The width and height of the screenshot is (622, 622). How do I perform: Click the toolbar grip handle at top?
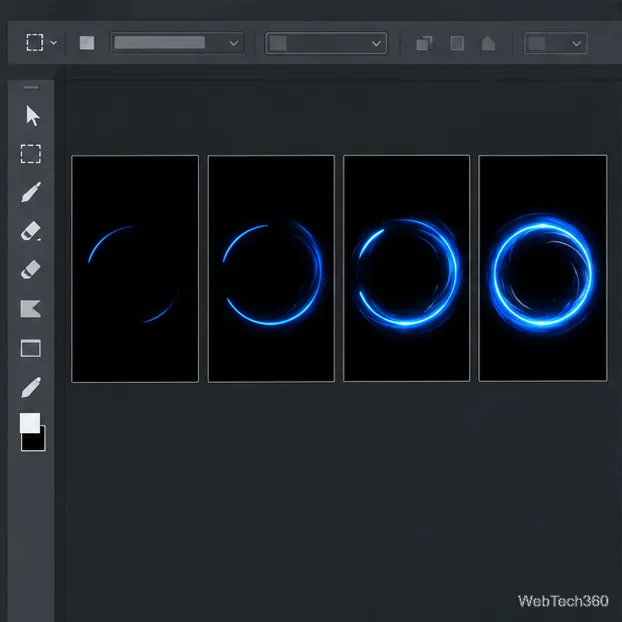coord(31,87)
